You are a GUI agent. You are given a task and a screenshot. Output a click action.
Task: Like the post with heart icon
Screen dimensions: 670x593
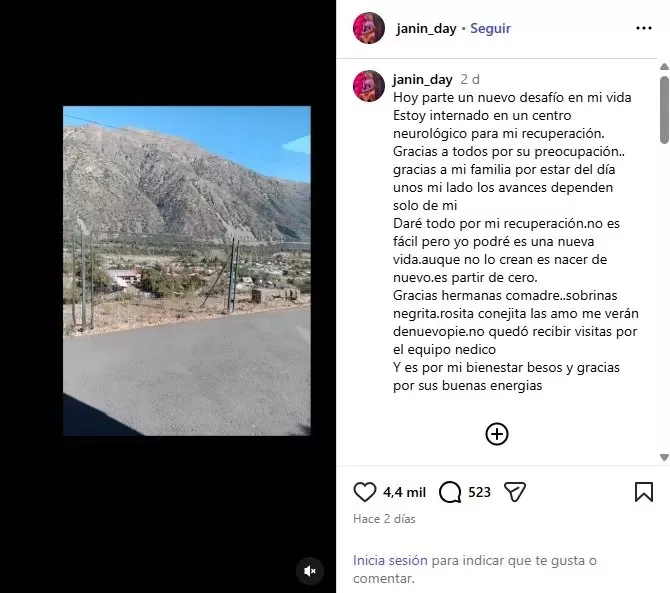point(364,492)
